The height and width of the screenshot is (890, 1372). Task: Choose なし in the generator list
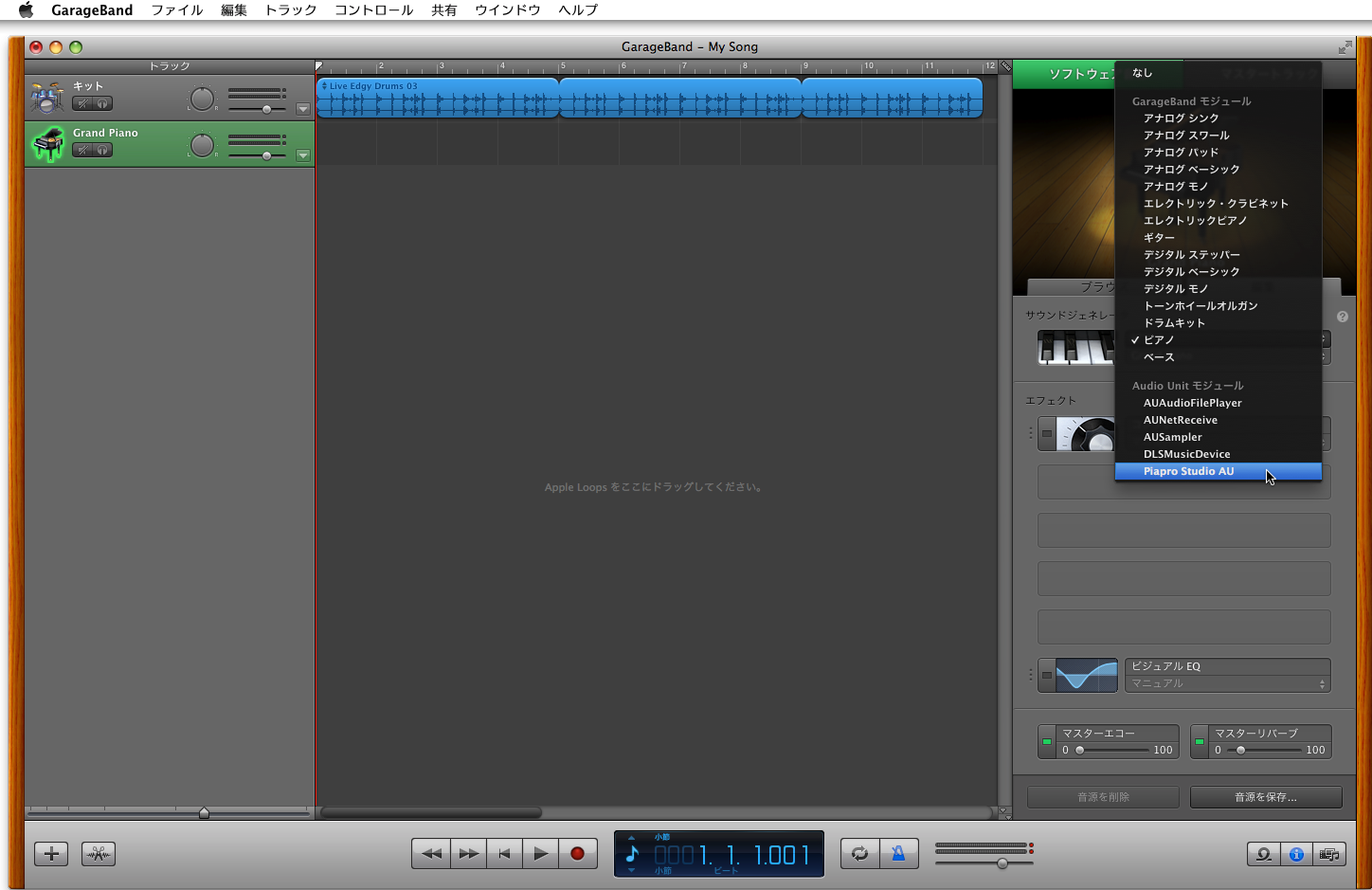1219,73
